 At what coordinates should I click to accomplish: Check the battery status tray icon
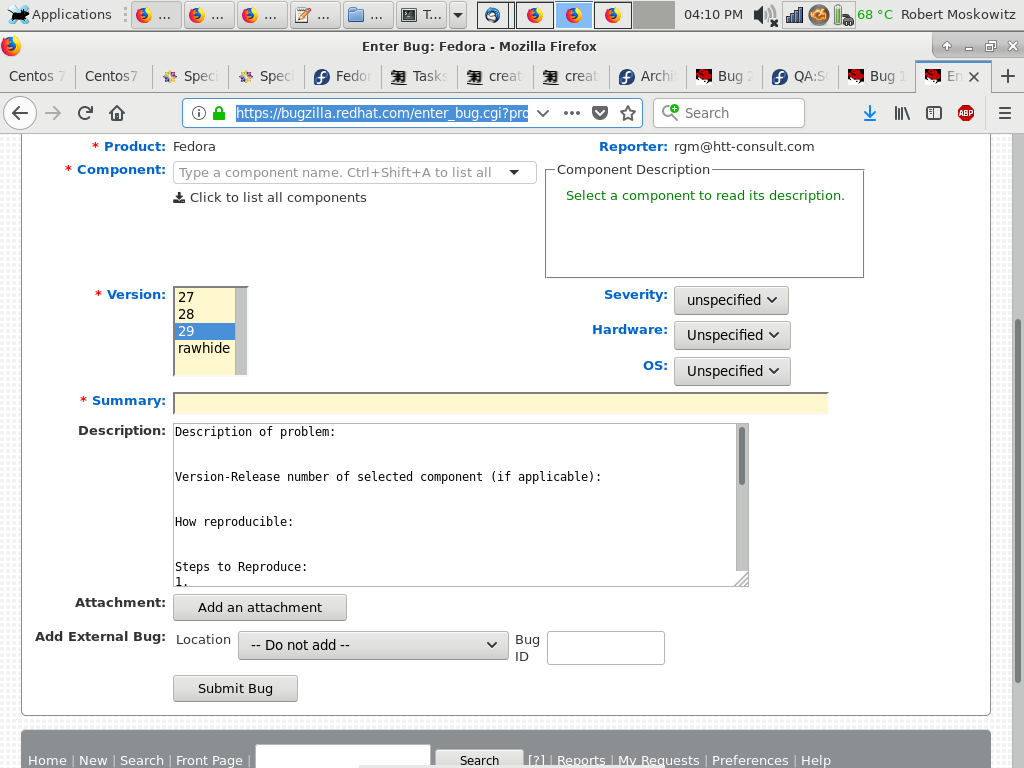click(x=843, y=14)
